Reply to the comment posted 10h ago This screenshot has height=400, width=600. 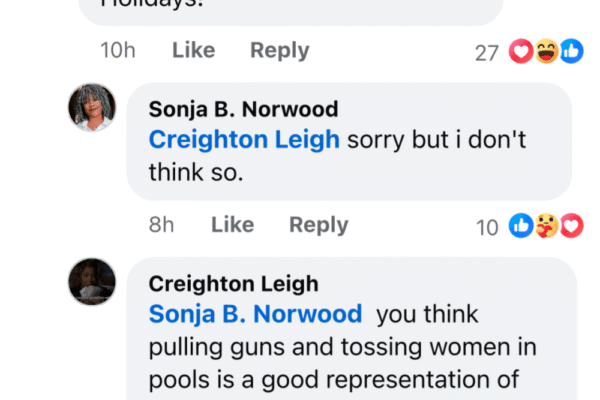tap(279, 51)
